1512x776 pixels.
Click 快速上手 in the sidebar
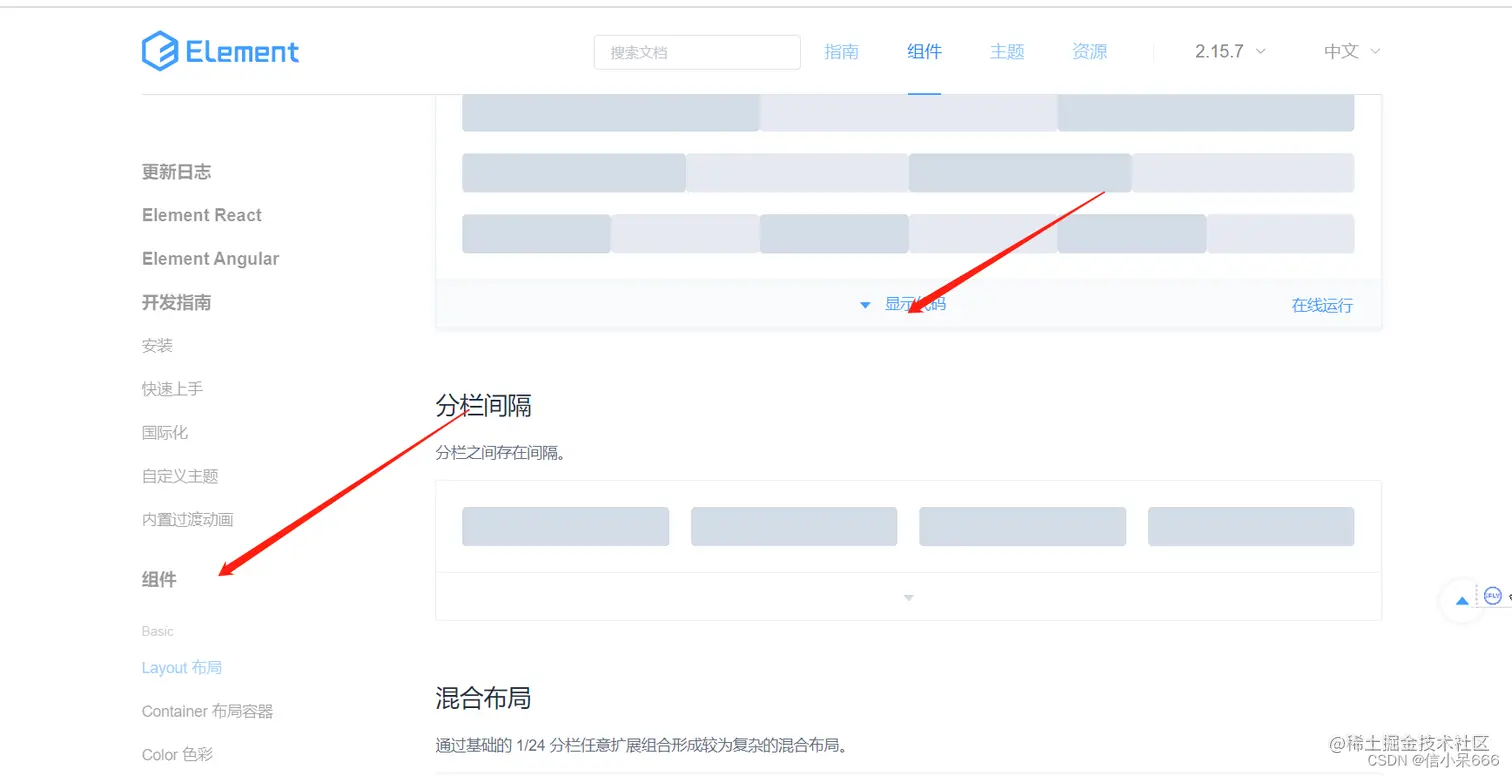[x=172, y=389]
